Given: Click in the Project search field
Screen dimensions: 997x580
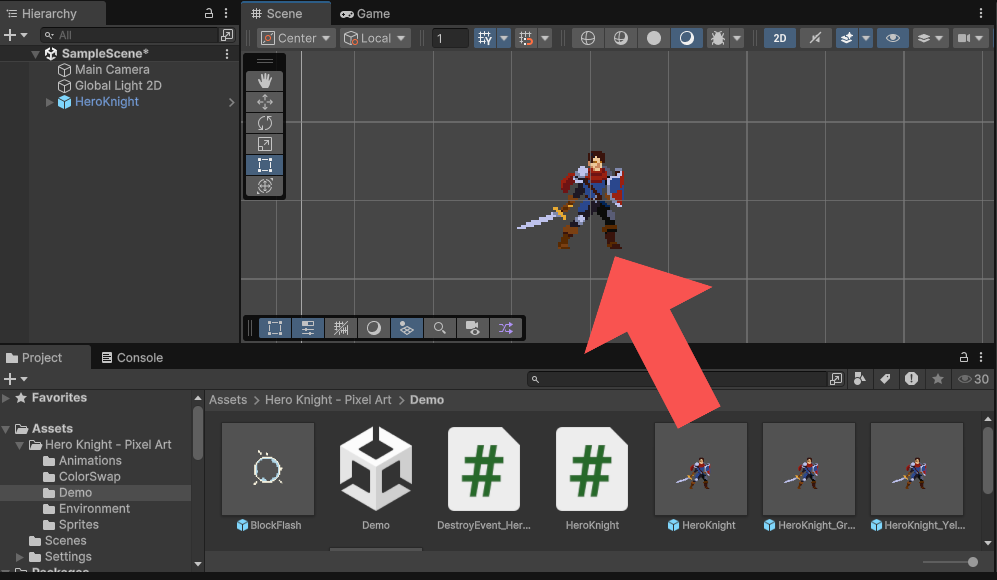Looking at the screenshot, I should pyautogui.click(x=678, y=379).
